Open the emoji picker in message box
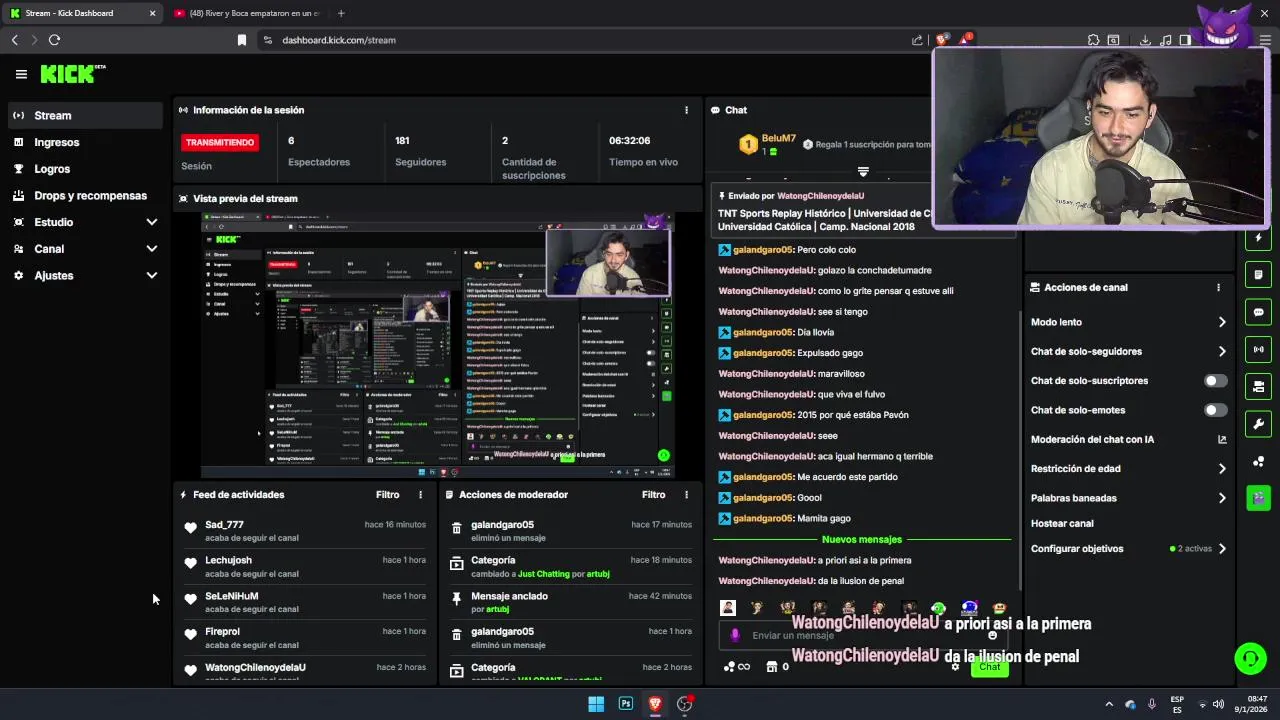 tap(992, 635)
